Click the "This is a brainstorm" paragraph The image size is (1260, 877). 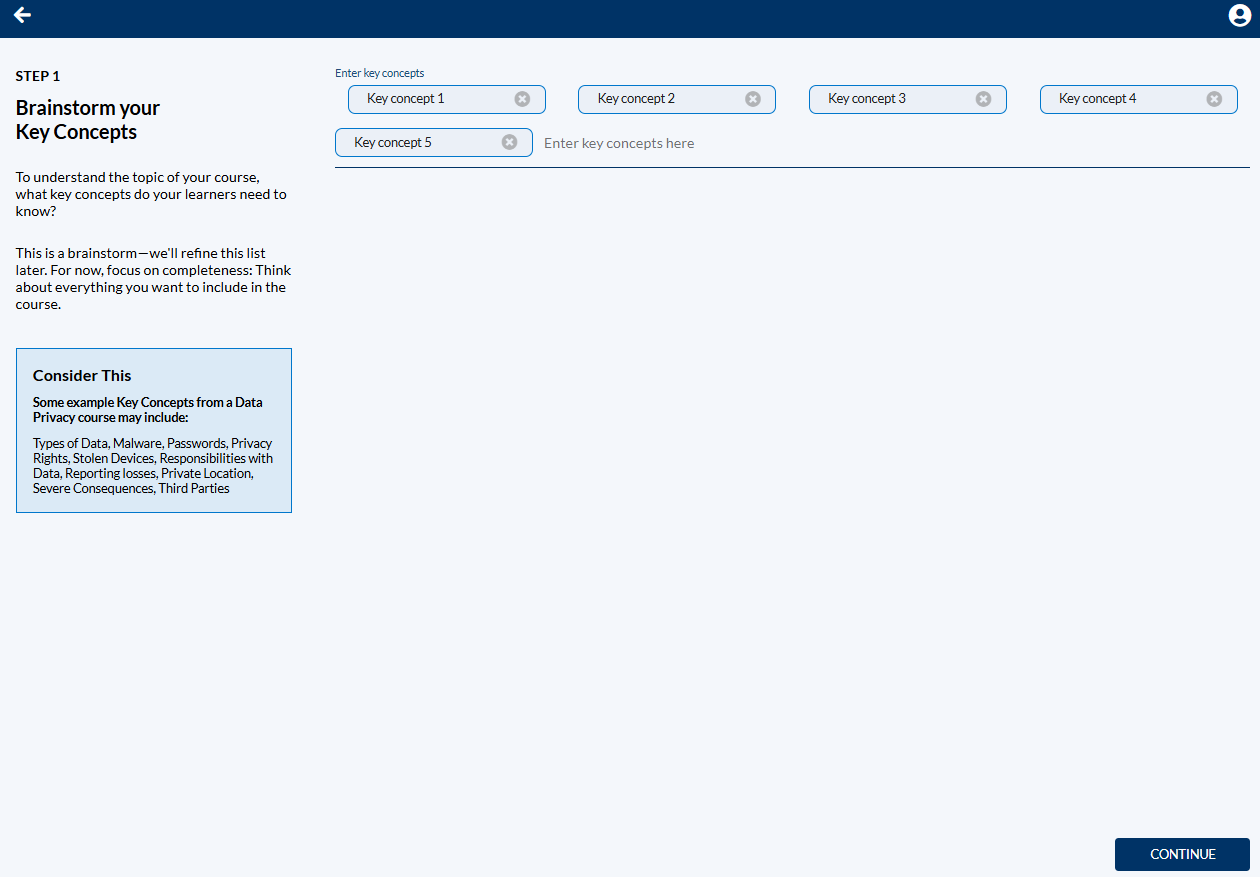153,279
